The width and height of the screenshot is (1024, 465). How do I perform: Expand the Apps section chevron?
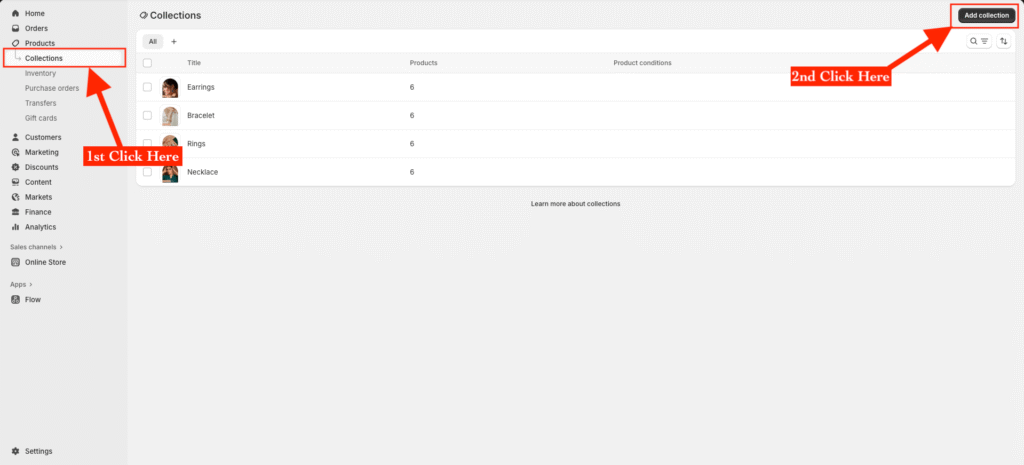click(x=31, y=284)
